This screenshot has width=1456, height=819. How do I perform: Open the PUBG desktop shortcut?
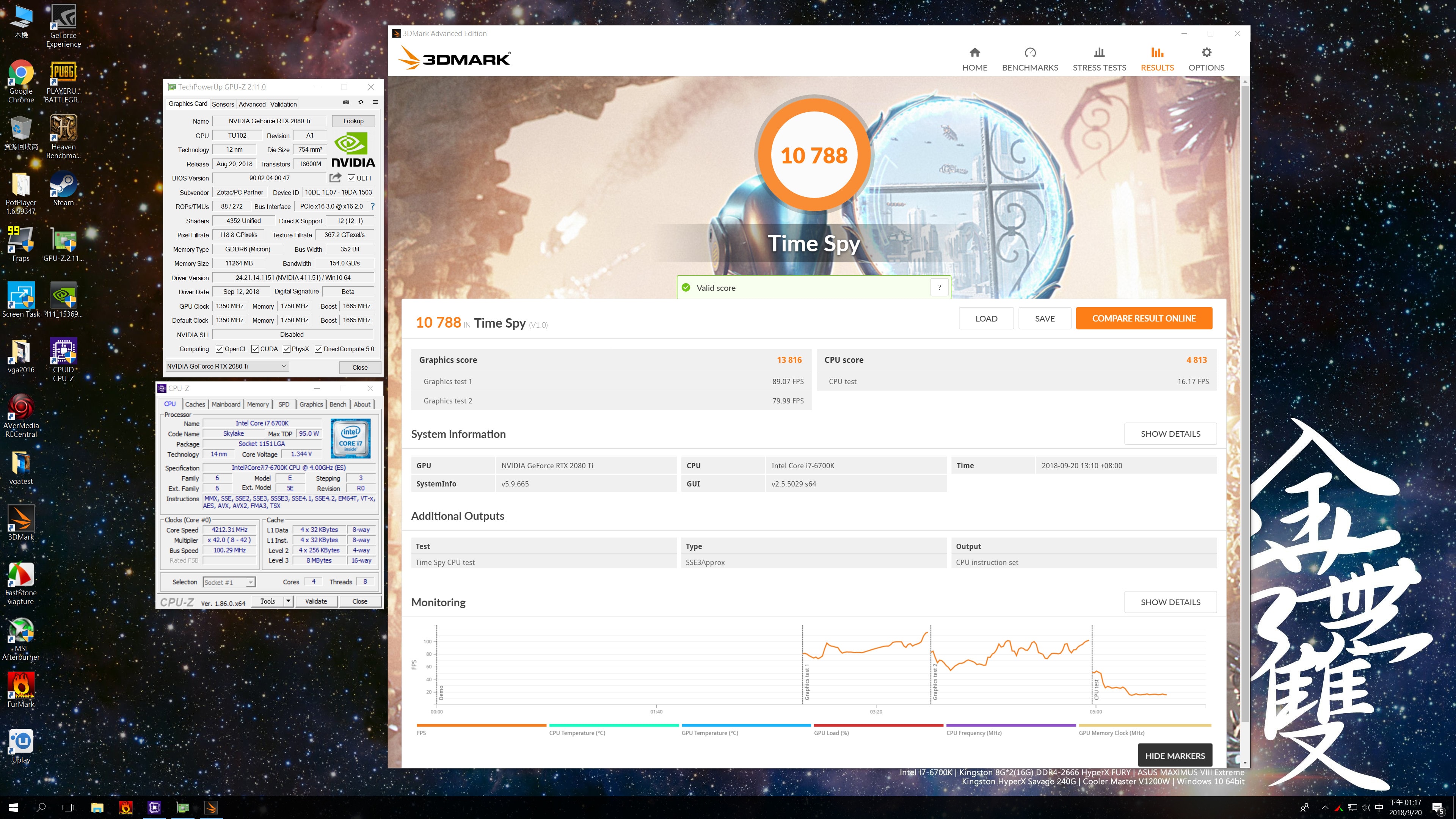tap(63, 82)
